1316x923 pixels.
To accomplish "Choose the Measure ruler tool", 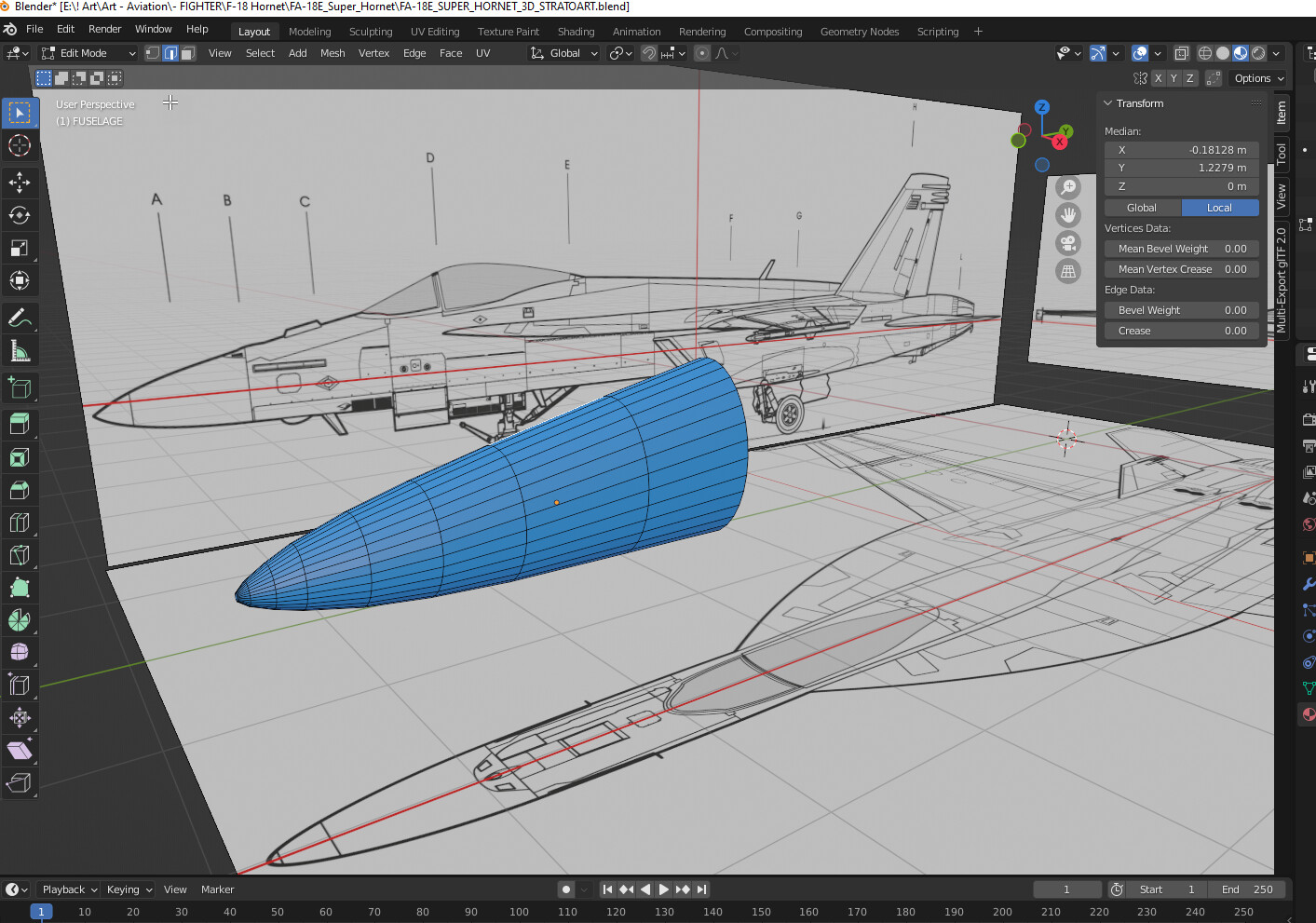I will coord(20,350).
